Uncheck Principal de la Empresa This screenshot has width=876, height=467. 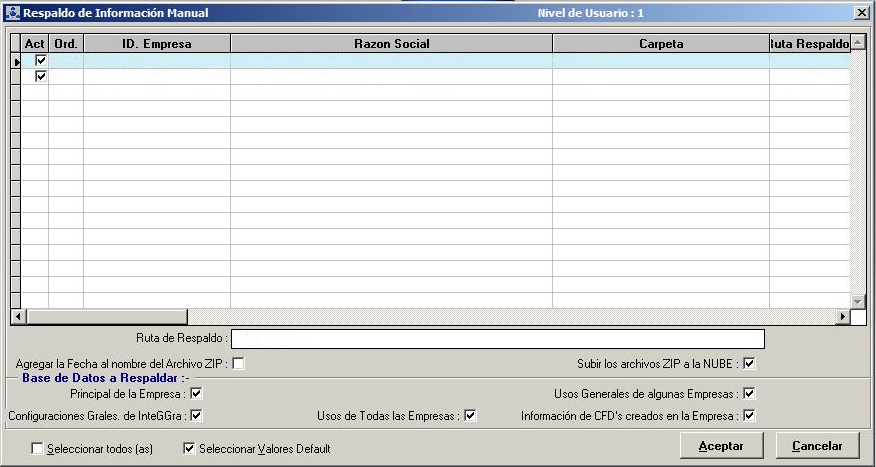(x=196, y=394)
